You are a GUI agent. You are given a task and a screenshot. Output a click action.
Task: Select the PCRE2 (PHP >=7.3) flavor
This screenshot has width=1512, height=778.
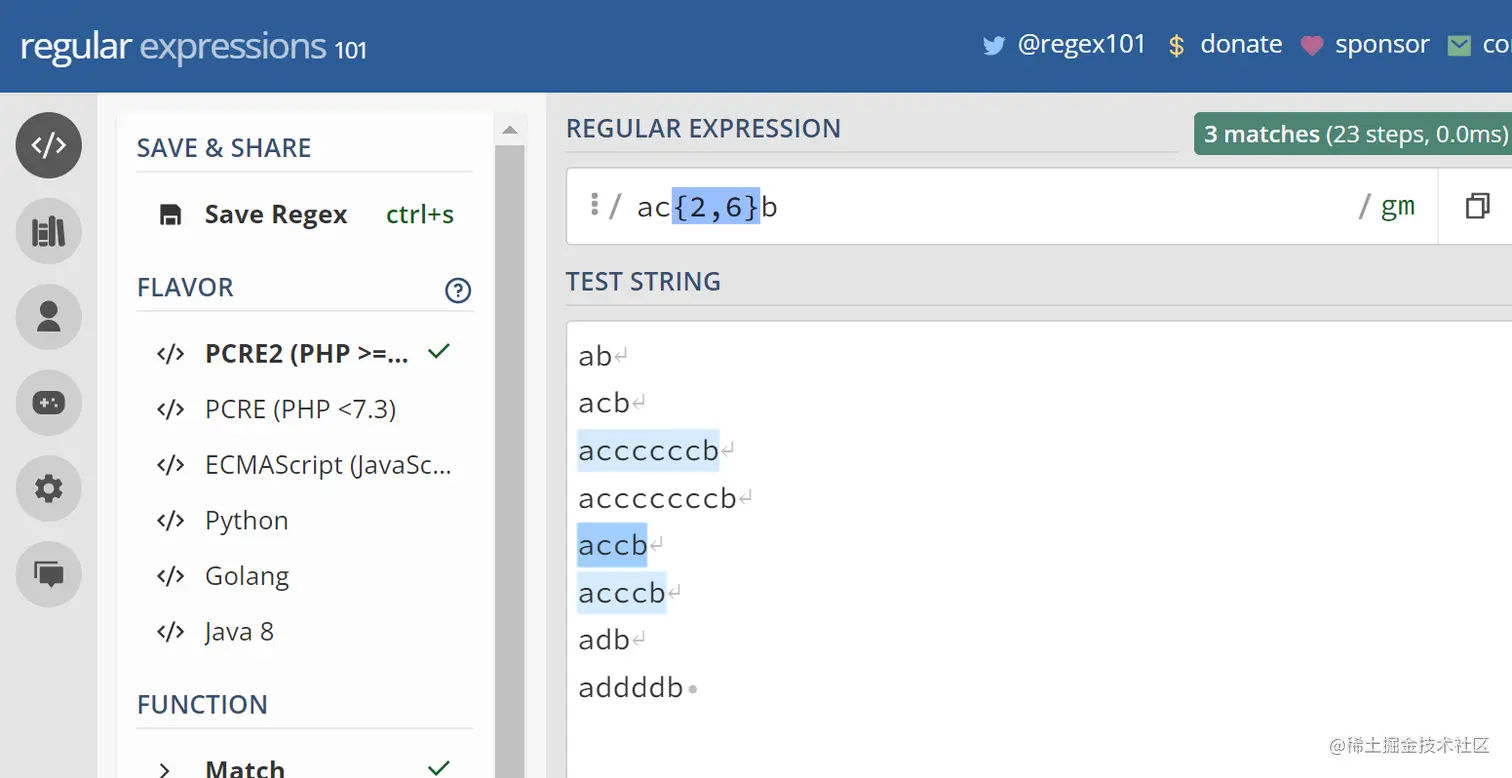[x=305, y=354]
